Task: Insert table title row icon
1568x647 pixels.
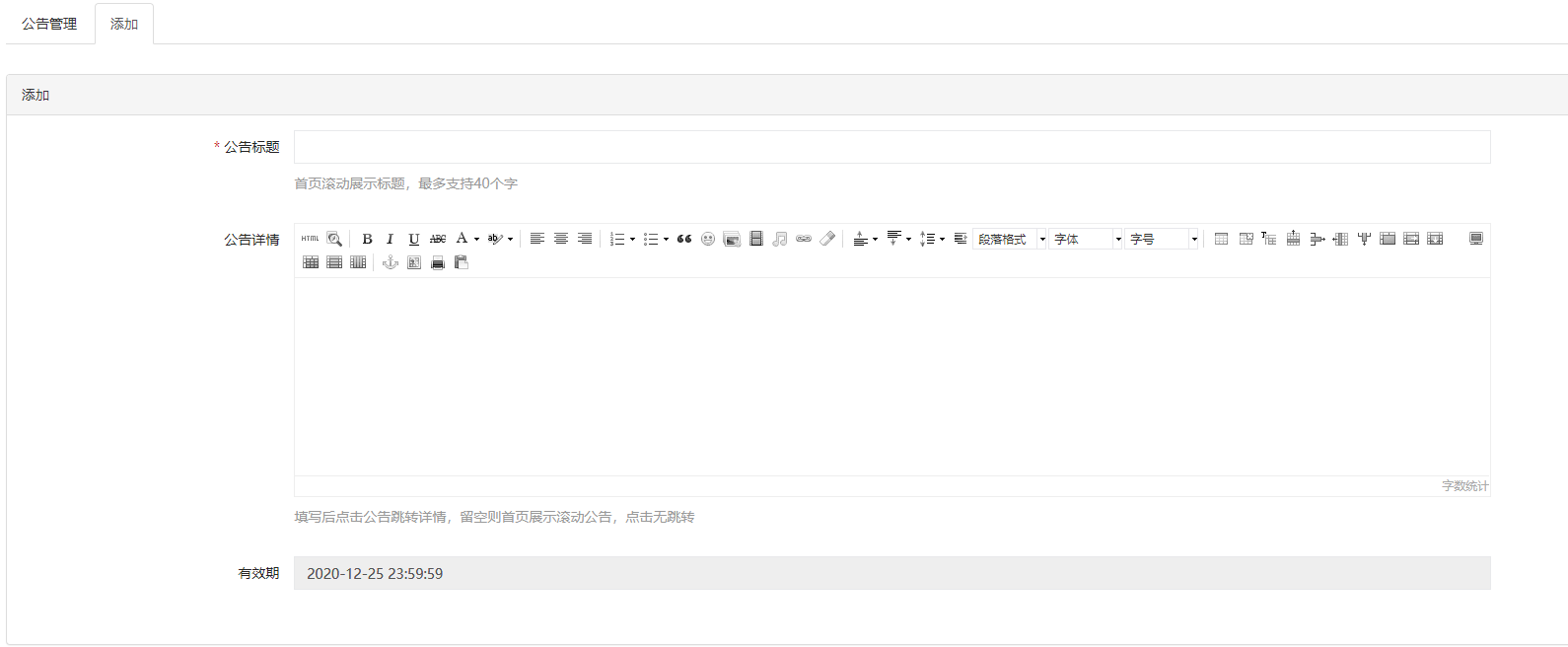Action: point(1269,239)
